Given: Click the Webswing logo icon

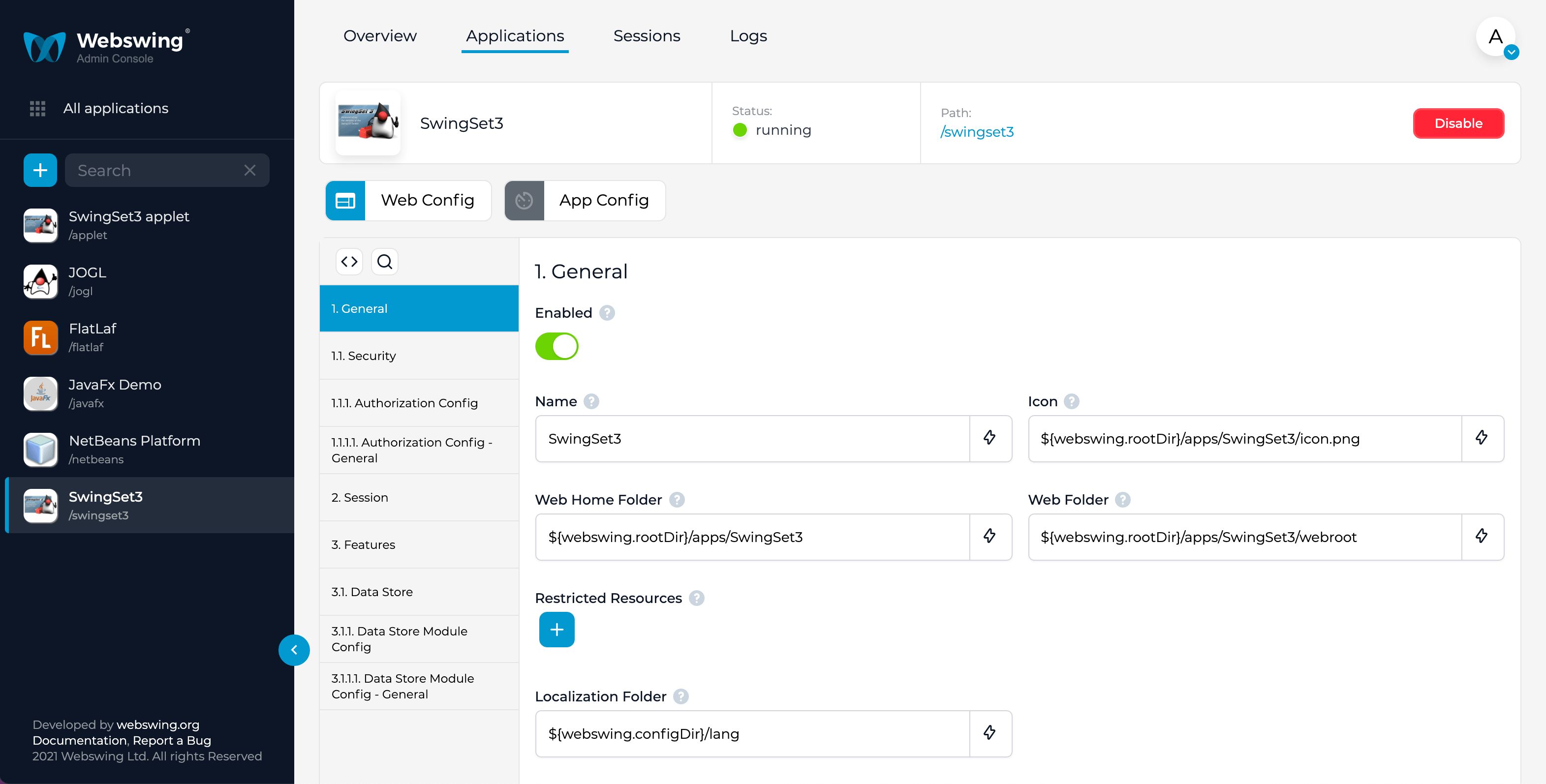Looking at the screenshot, I should (x=44, y=47).
